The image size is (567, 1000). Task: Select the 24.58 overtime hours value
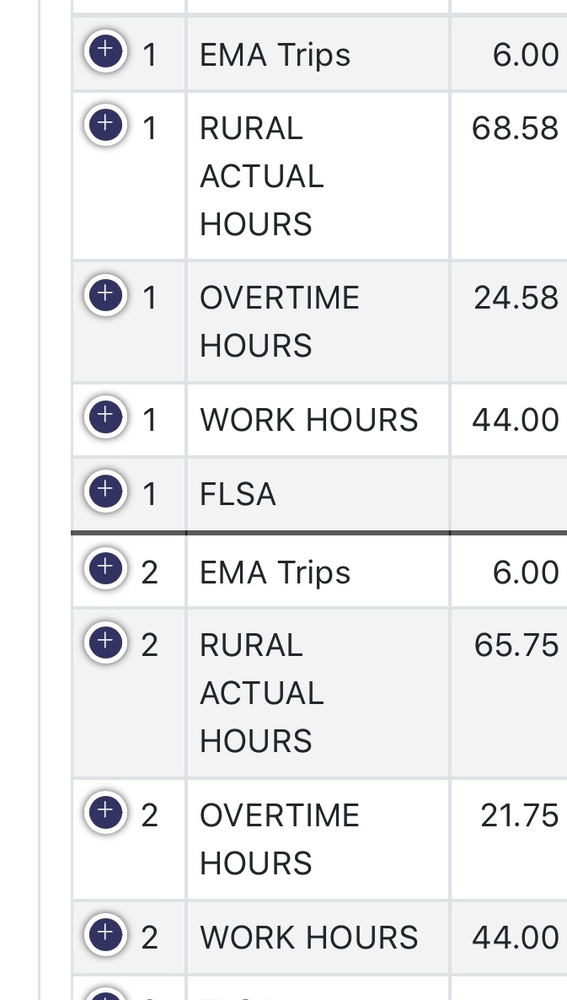point(516,298)
